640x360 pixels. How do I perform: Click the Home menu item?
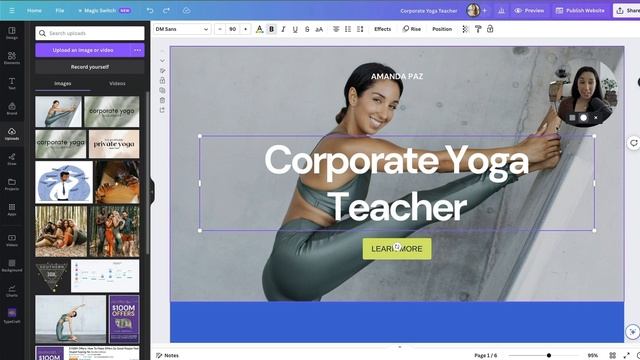click(x=34, y=11)
